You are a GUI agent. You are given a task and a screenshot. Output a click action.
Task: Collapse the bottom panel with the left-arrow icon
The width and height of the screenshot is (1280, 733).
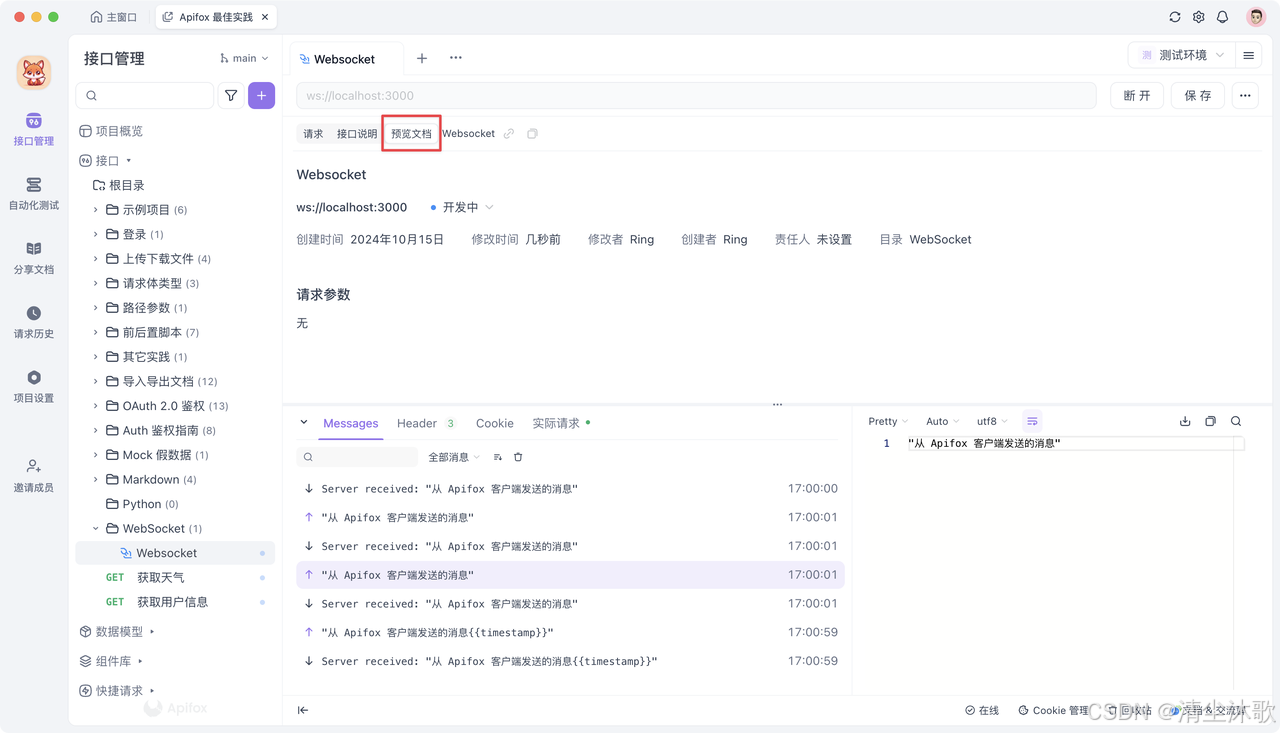coord(303,710)
